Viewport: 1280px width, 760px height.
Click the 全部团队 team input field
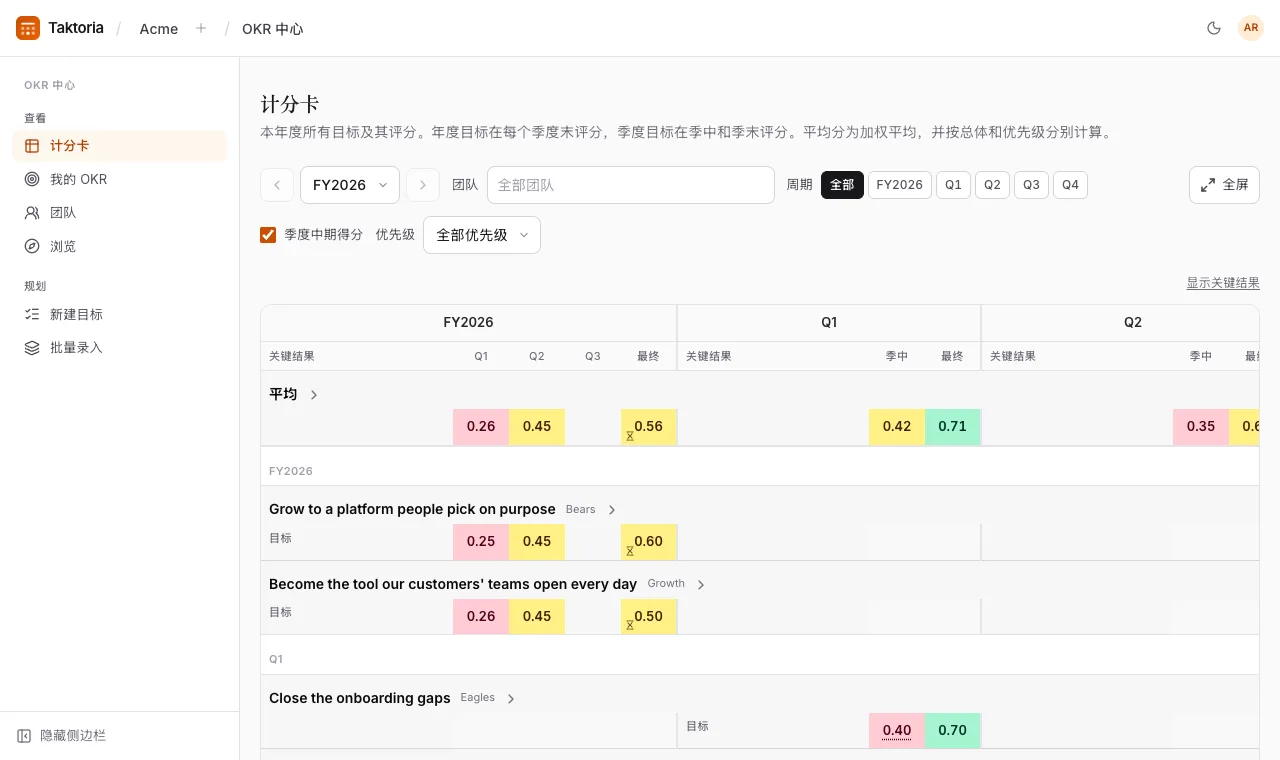(x=631, y=185)
